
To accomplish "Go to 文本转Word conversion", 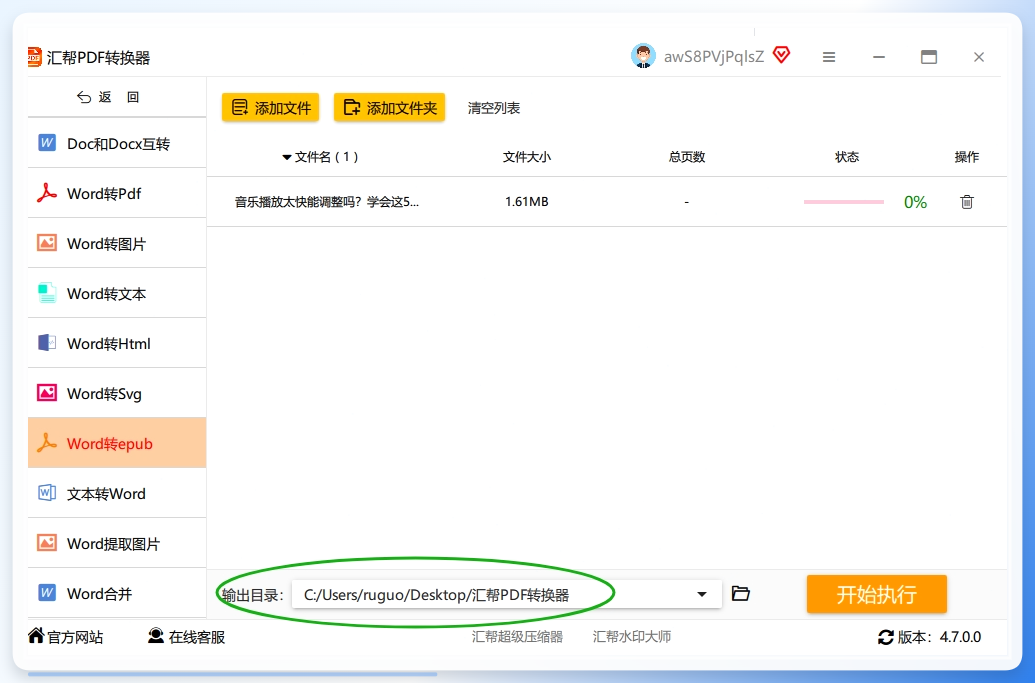I will pos(117,494).
